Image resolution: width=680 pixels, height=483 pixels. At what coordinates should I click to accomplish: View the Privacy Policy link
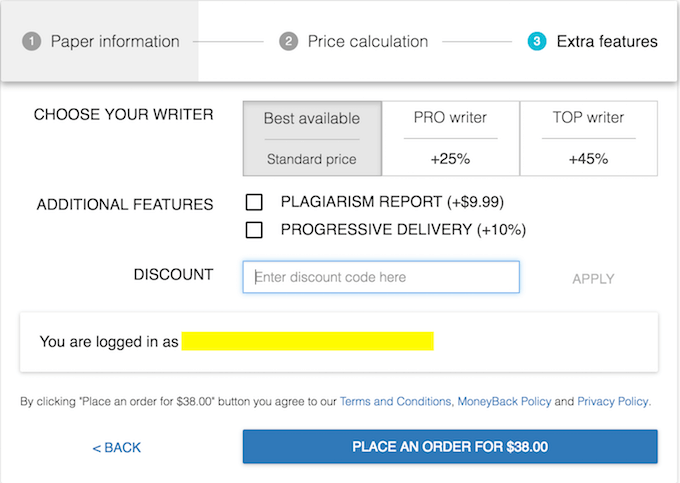tap(613, 402)
